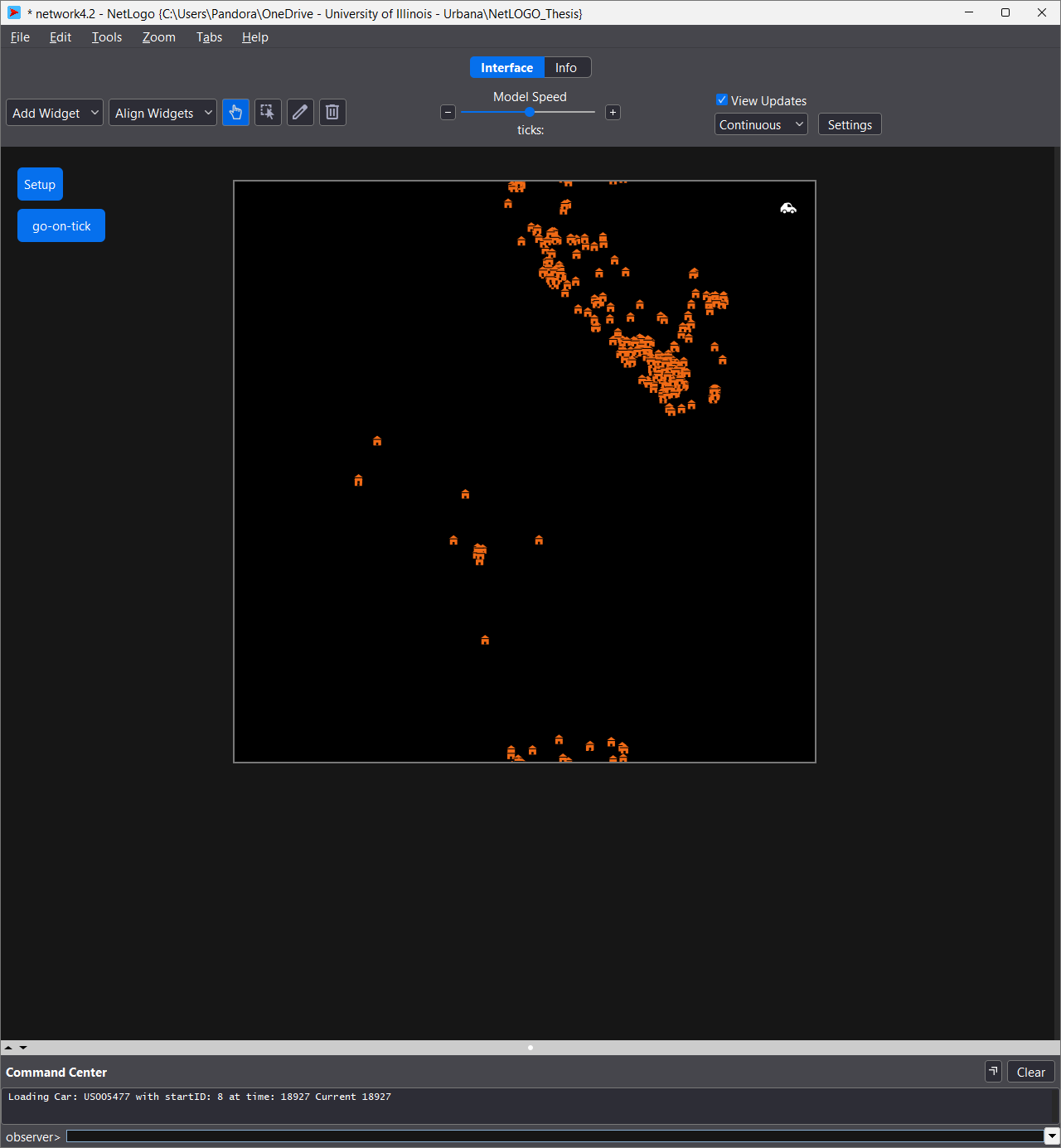Activate the select widgets tool
This screenshot has height=1148, width=1061.
click(268, 113)
